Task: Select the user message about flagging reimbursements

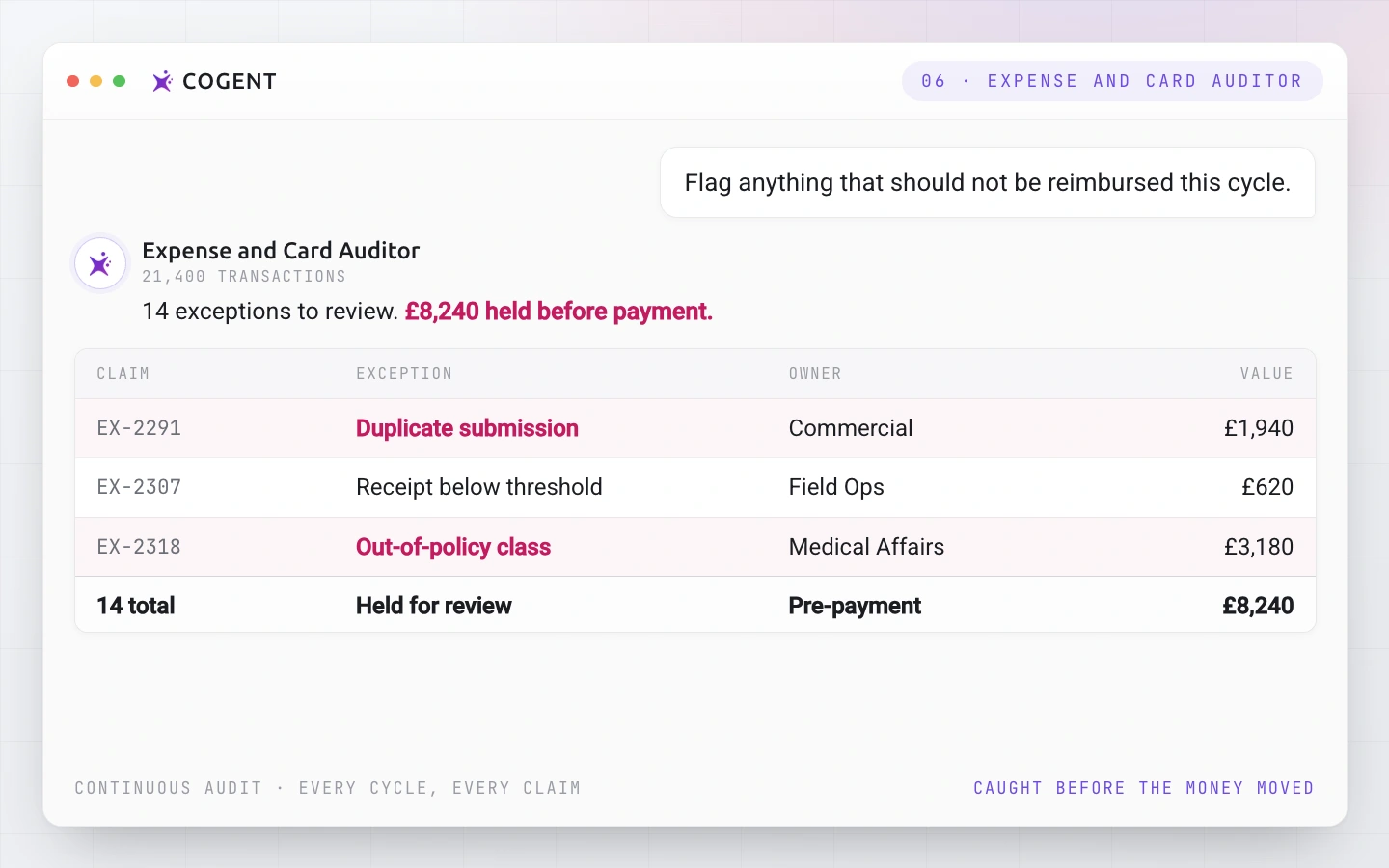Action: 988,182
